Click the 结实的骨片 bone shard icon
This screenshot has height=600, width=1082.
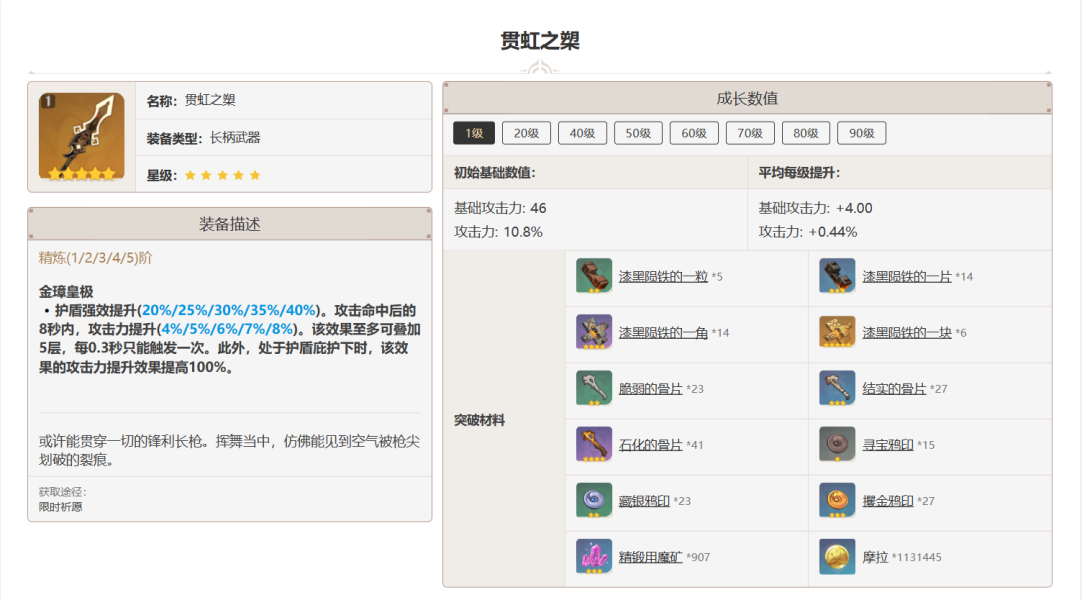pyautogui.click(x=837, y=388)
